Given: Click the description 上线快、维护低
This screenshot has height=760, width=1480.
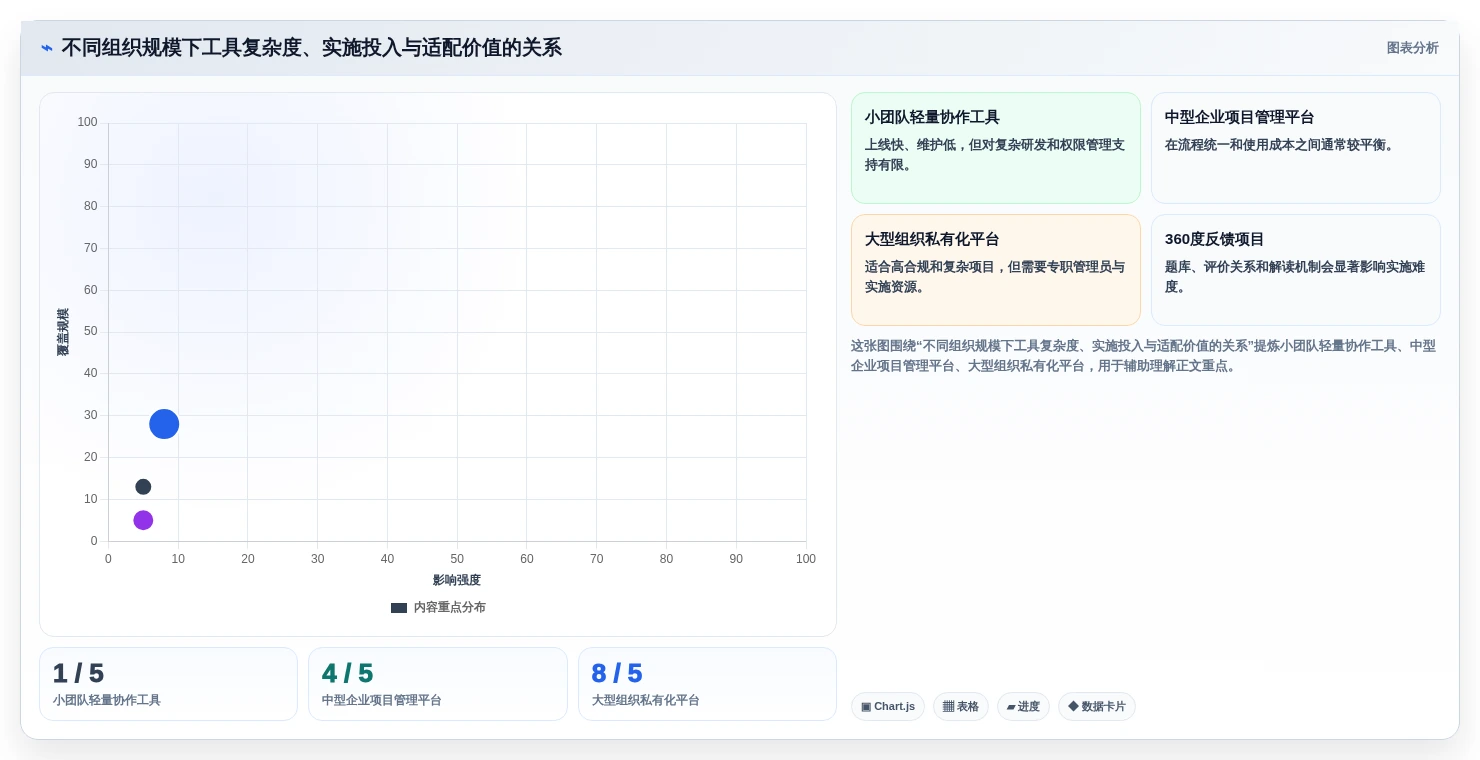Looking at the screenshot, I should tap(995, 155).
